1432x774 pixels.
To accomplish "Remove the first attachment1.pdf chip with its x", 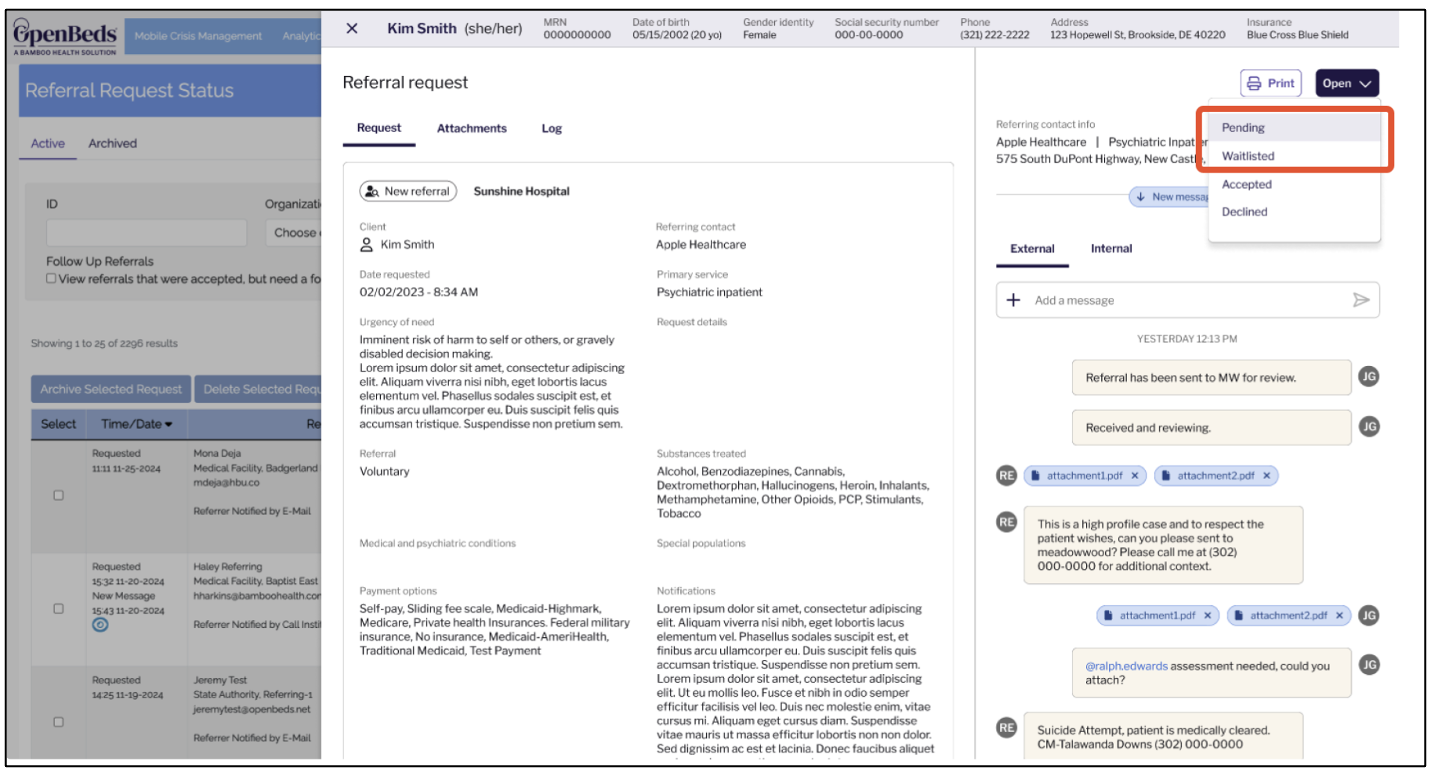I will click(x=1135, y=476).
